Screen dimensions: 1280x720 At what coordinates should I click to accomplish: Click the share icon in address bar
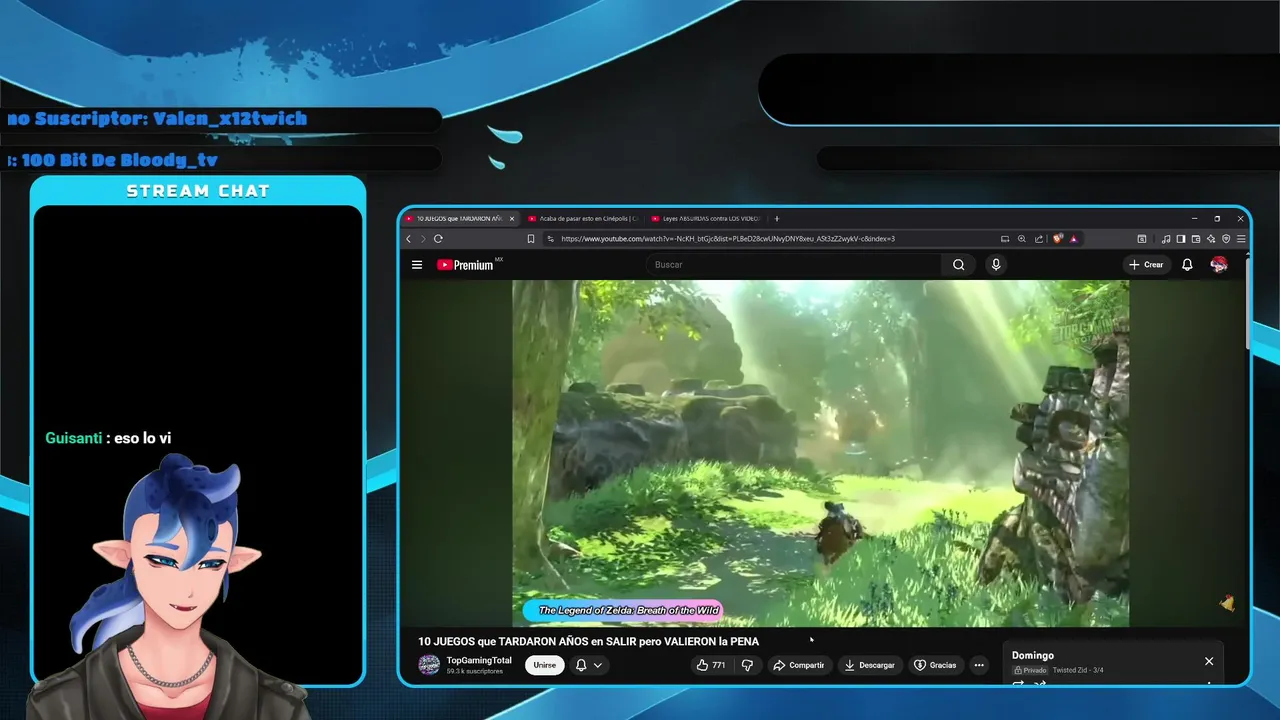point(1039,239)
